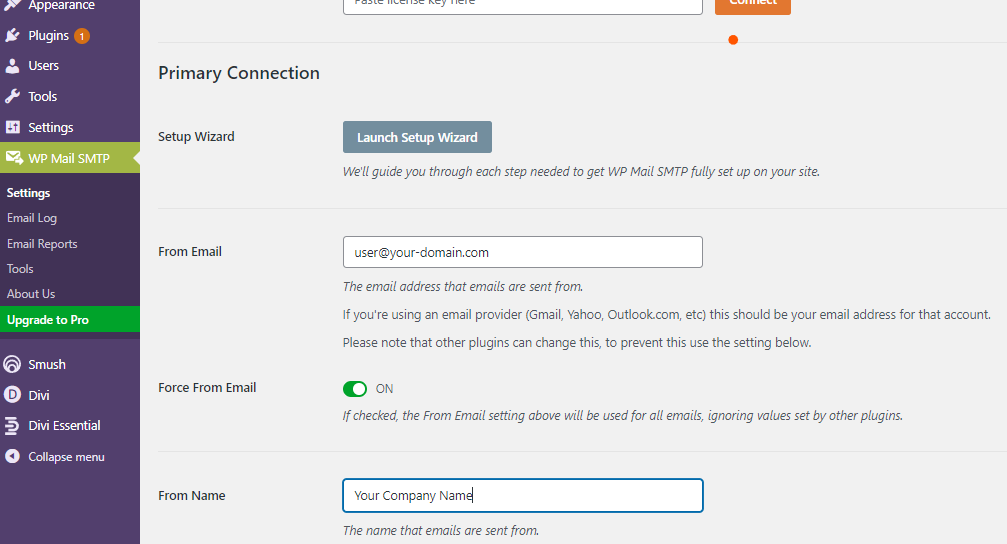The height and width of the screenshot is (544, 1007).
Task: Open the WP Mail SMTP Tools submenu
Action: [x=20, y=268]
